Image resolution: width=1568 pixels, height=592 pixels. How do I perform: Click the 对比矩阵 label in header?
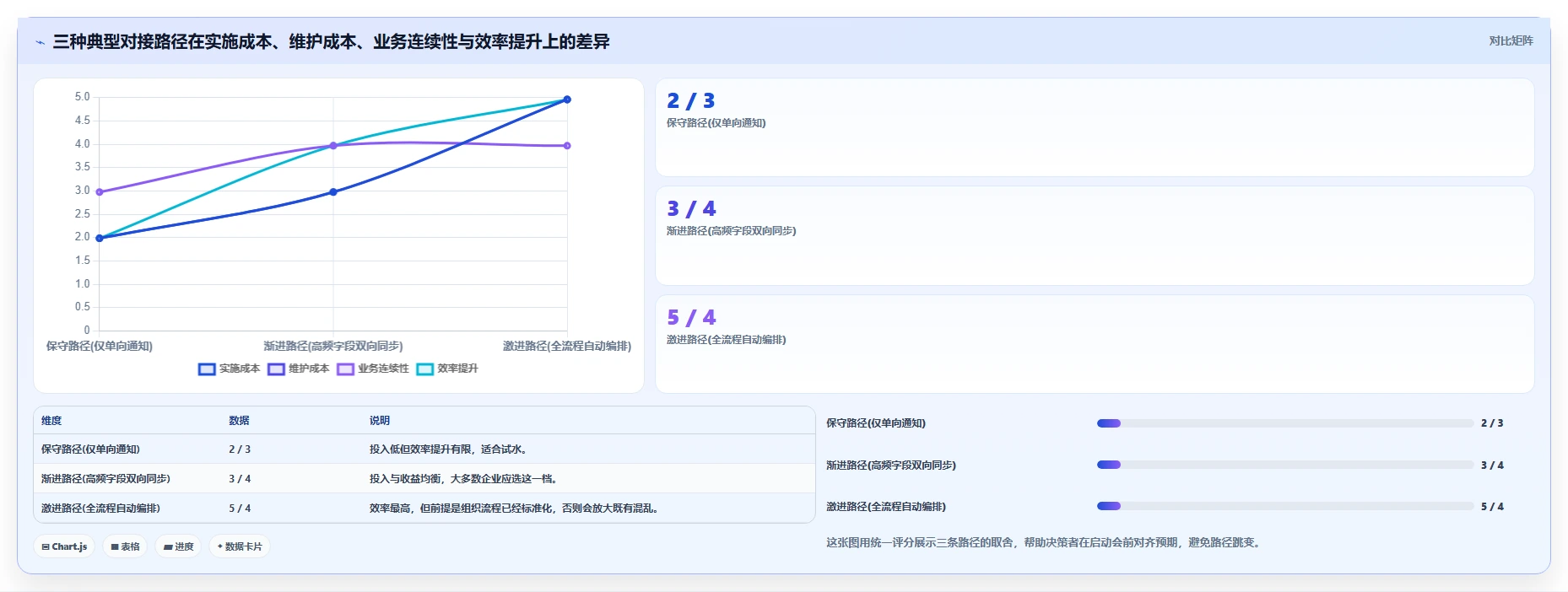coord(1511,40)
